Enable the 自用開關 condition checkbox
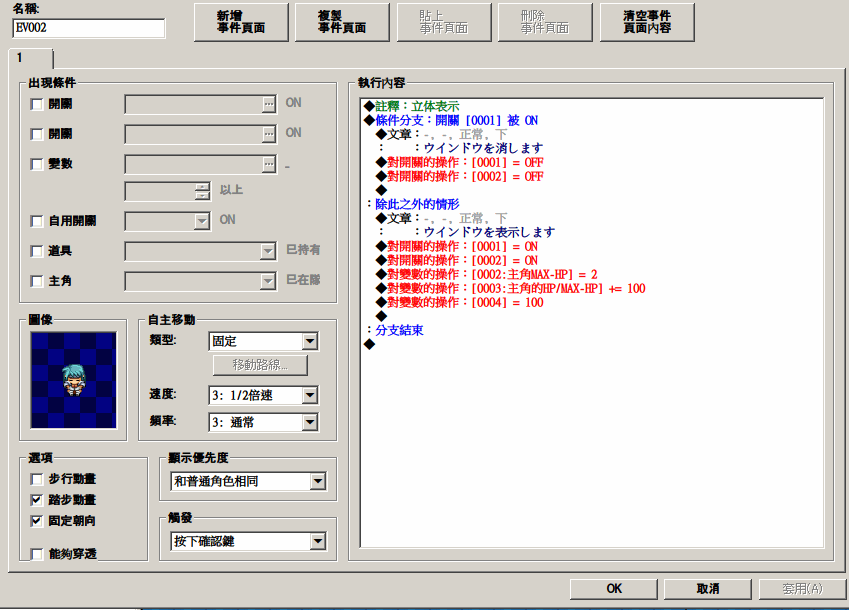849x610 pixels. pos(37,221)
